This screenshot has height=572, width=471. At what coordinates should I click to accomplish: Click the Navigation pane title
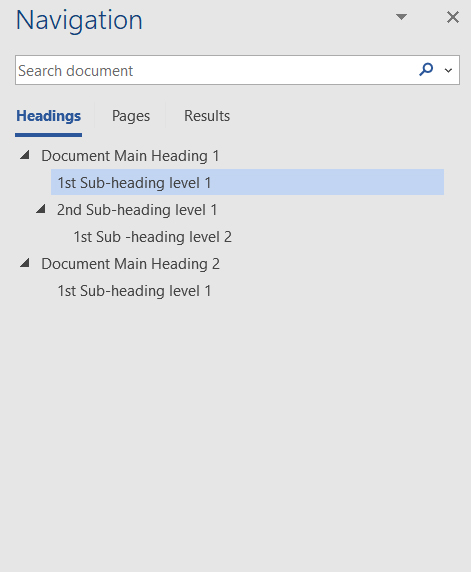pos(79,20)
